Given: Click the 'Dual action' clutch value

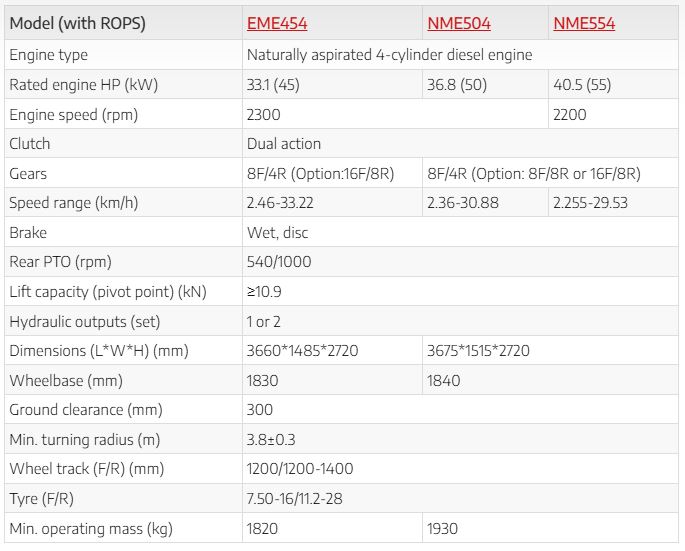Looking at the screenshot, I should point(284,144).
